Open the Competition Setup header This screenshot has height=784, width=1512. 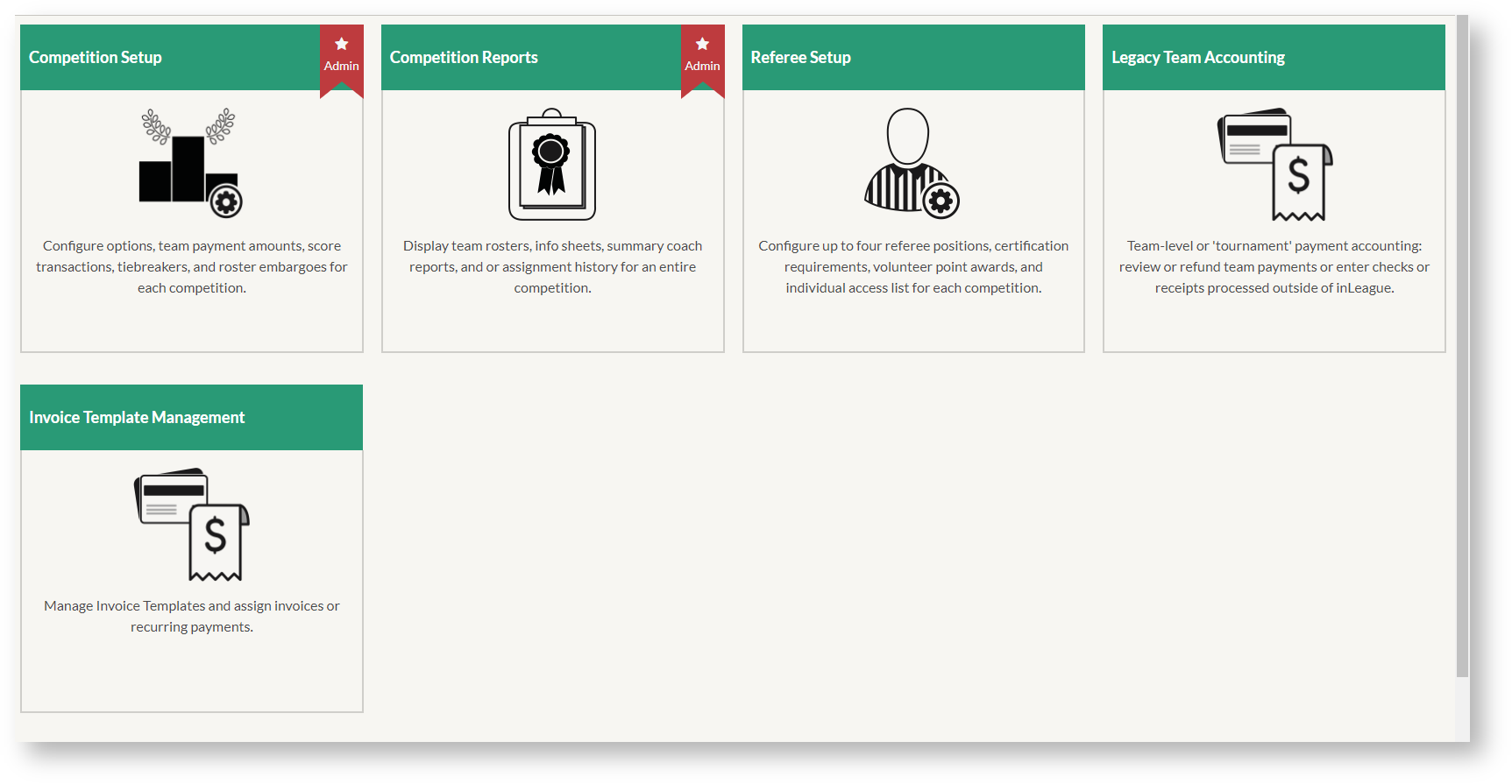pyautogui.click(x=191, y=57)
